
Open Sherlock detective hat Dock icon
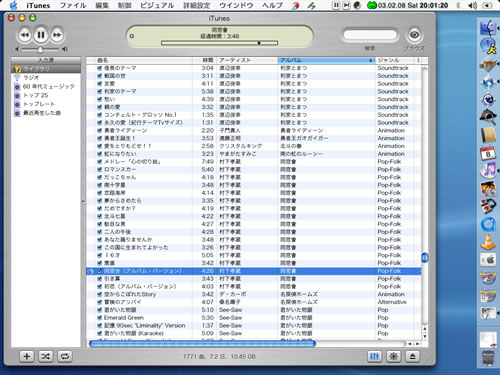point(488,117)
